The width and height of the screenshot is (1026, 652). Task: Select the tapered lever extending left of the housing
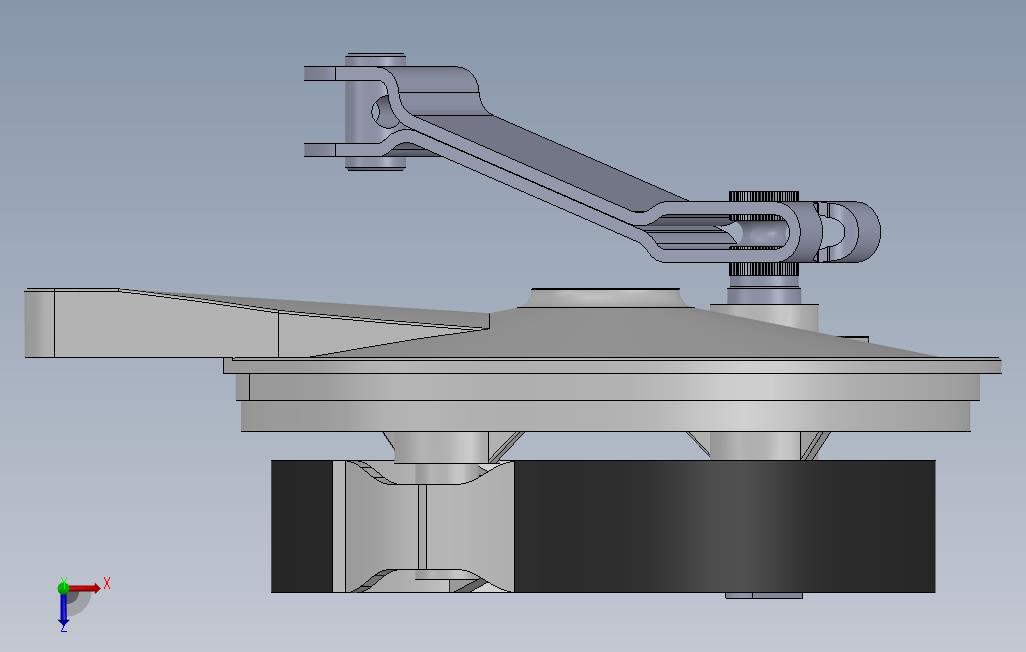point(255,323)
